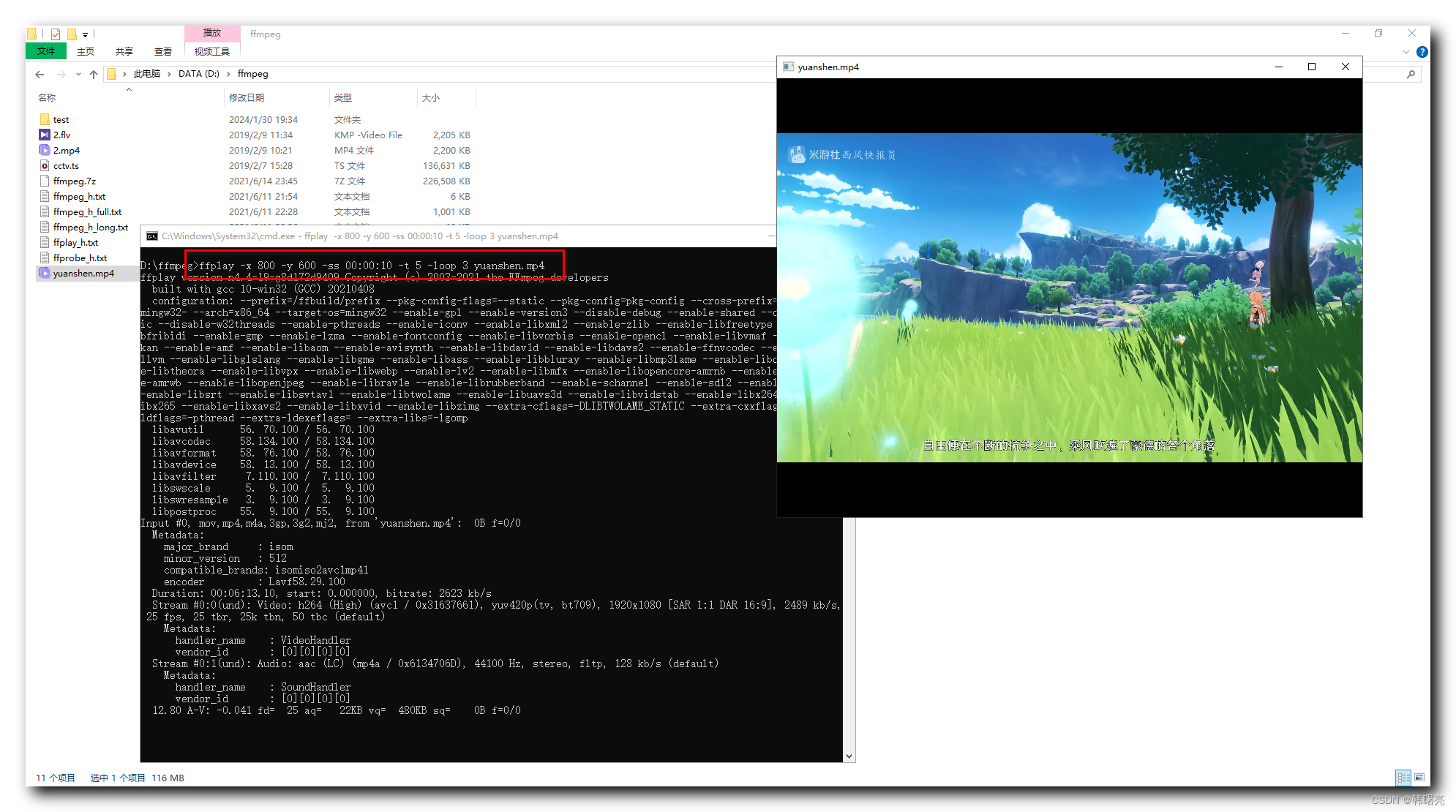Select the 2.mp4 file icon
The height and width of the screenshot is (812, 1456).
[x=45, y=150]
